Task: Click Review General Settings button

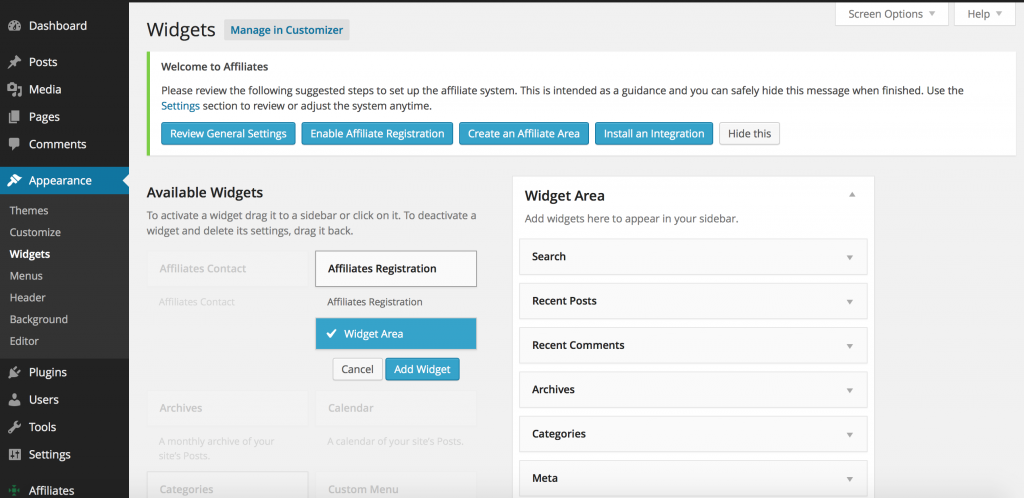Action: pyautogui.click(x=229, y=134)
